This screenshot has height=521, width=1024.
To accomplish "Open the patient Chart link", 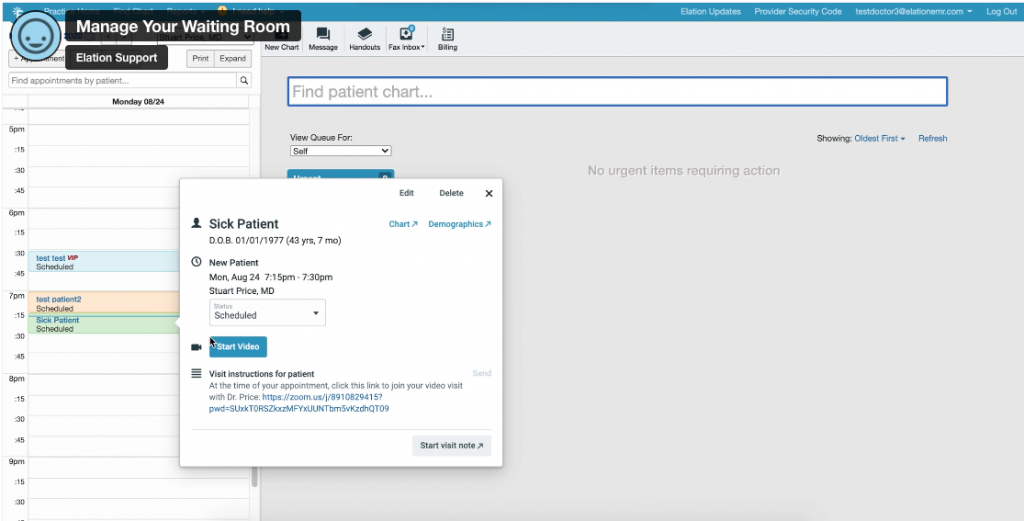I will point(403,224).
